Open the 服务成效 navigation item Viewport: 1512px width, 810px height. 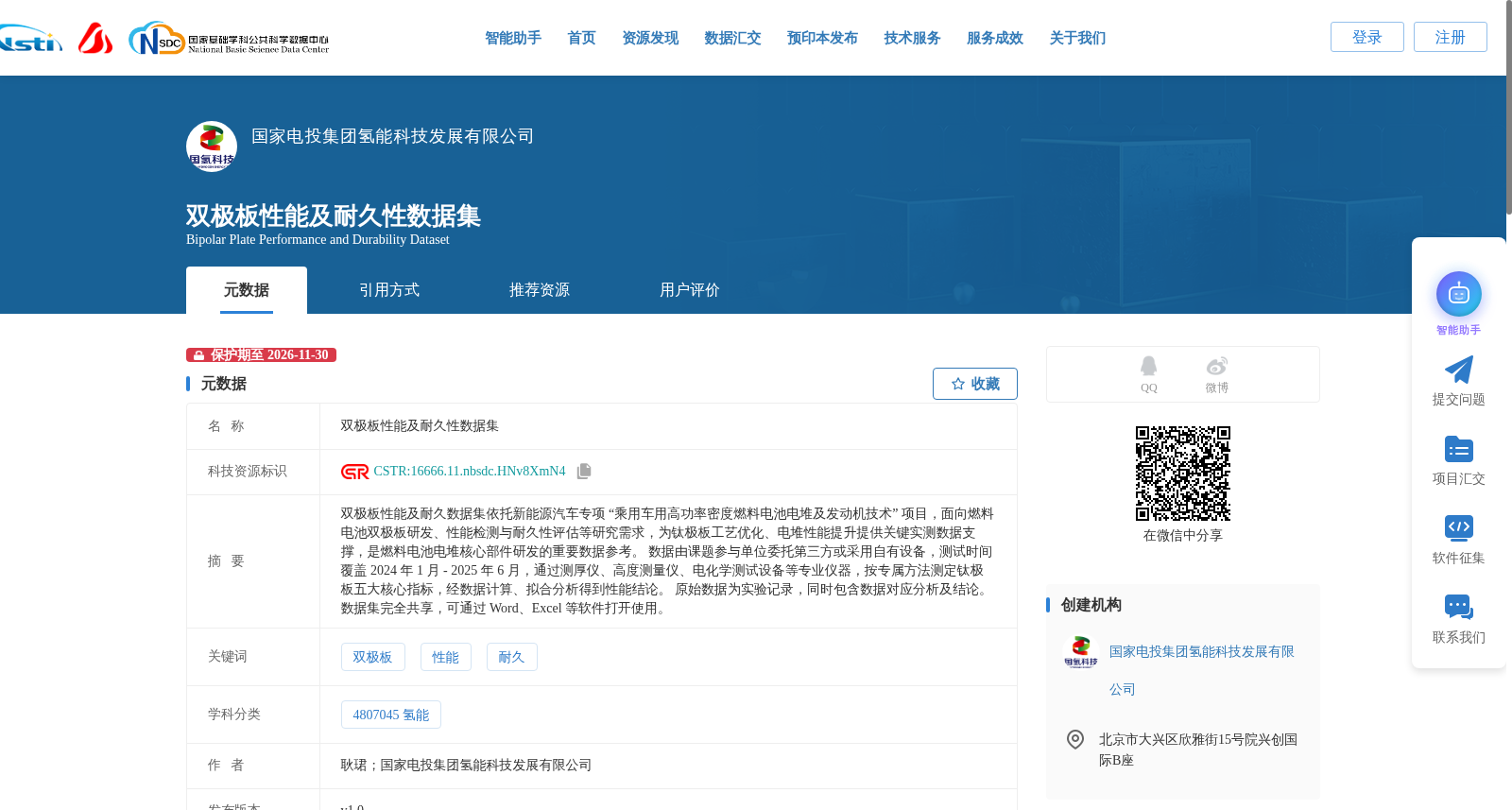(995, 38)
